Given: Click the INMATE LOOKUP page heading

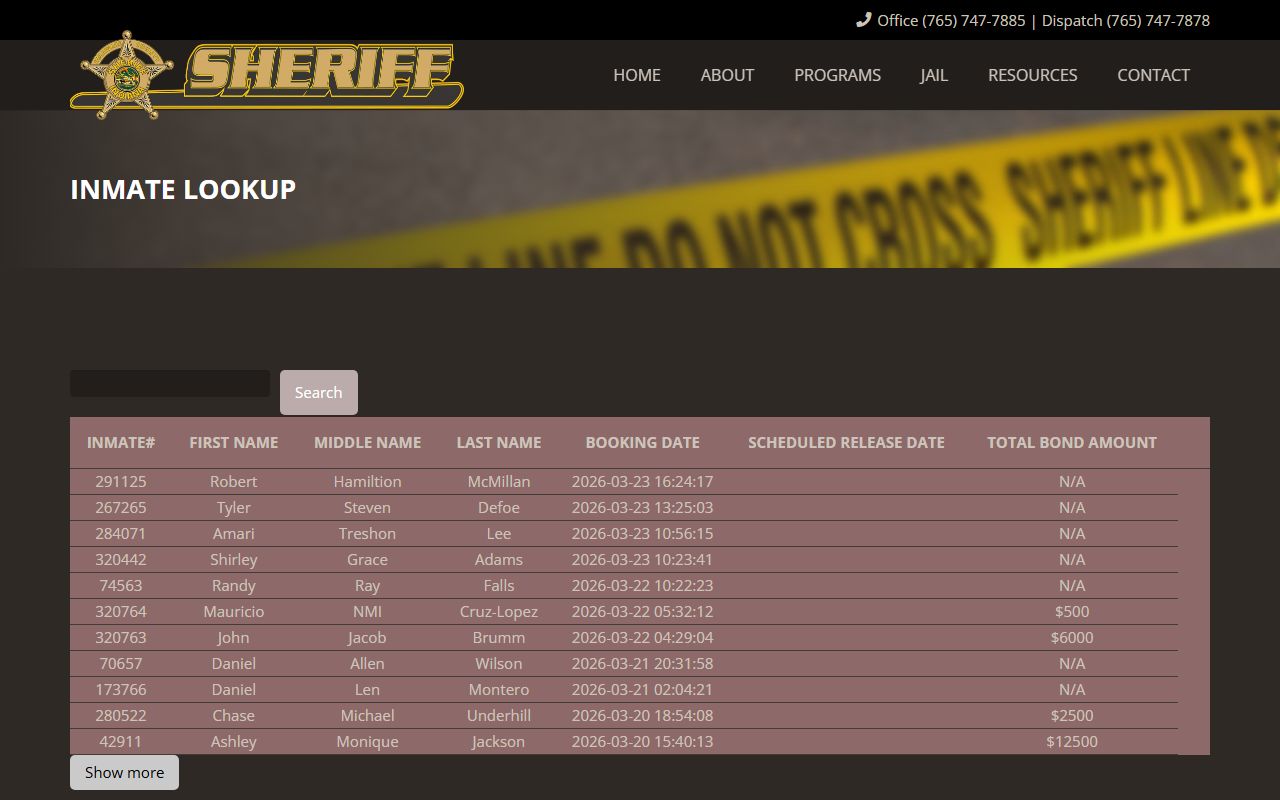Looking at the screenshot, I should [x=183, y=189].
